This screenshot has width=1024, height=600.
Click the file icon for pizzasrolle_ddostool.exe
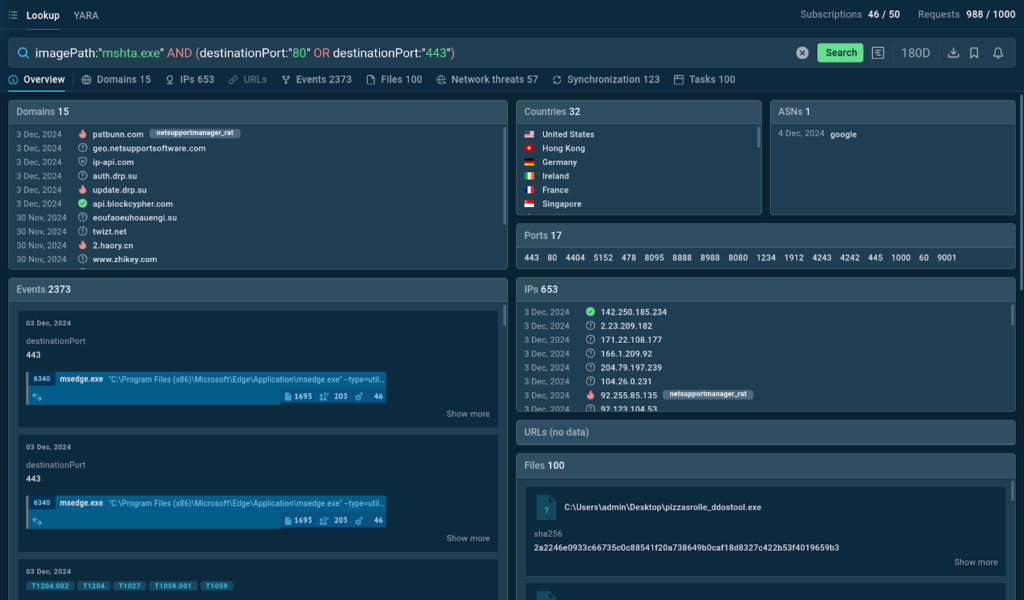click(x=545, y=507)
